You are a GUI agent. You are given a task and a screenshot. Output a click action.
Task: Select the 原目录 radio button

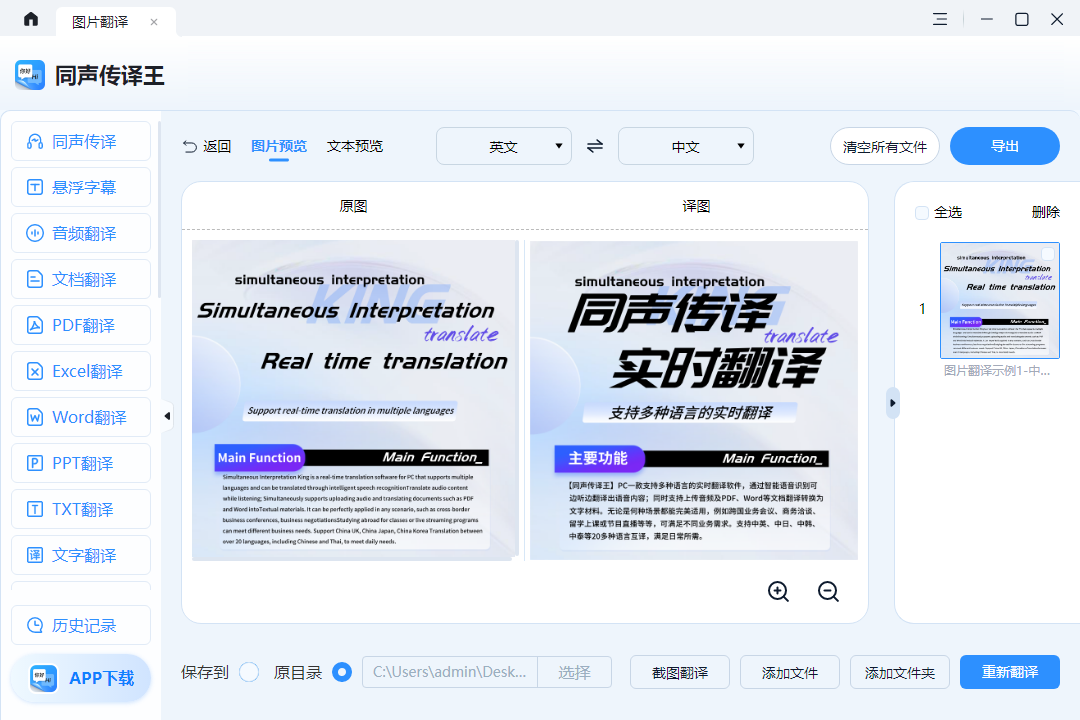[342, 672]
